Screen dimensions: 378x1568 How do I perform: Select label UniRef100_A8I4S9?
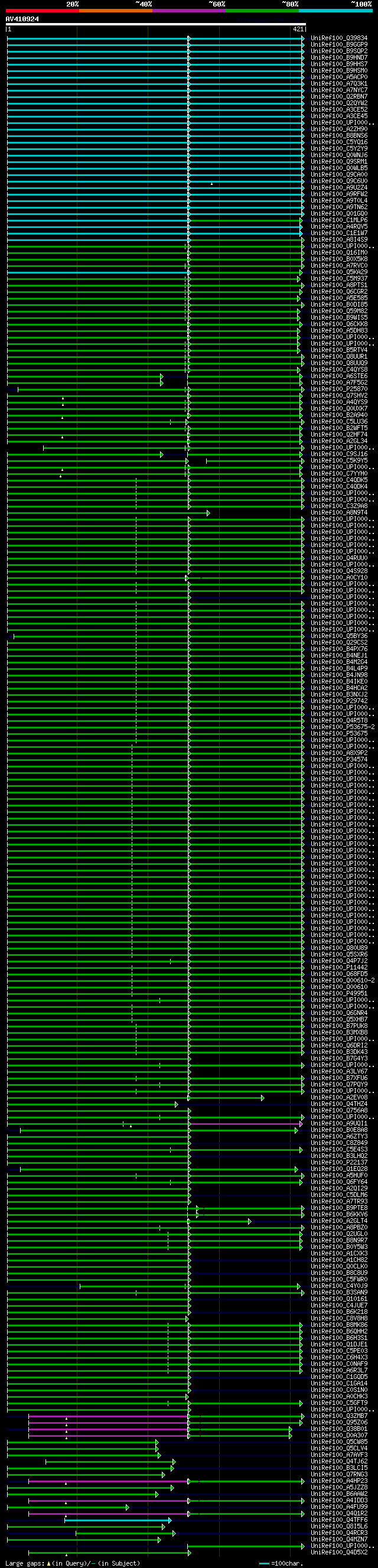[339, 239]
